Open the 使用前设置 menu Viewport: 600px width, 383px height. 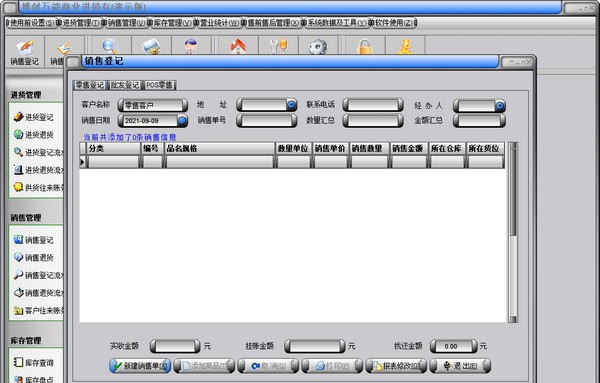click(31, 23)
